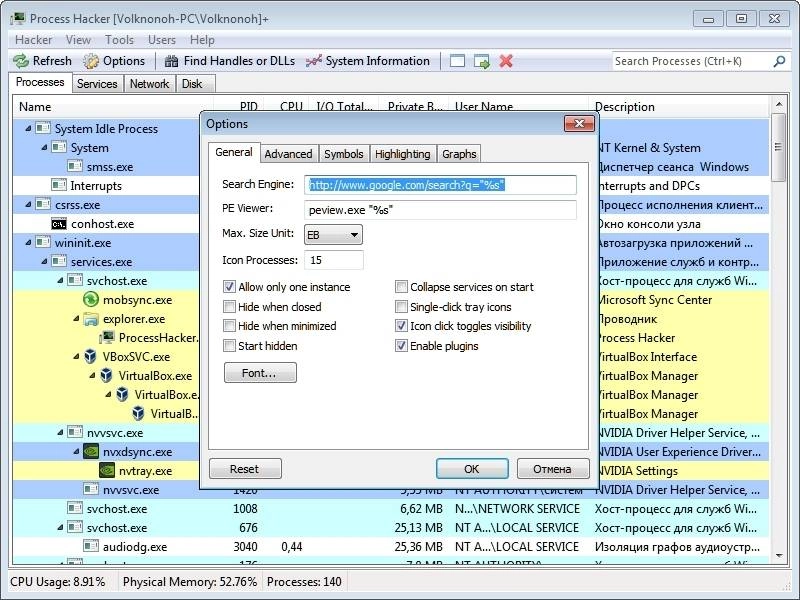Select the ProcessHacker.exe process icon
The height and width of the screenshot is (600, 800).
[107, 338]
